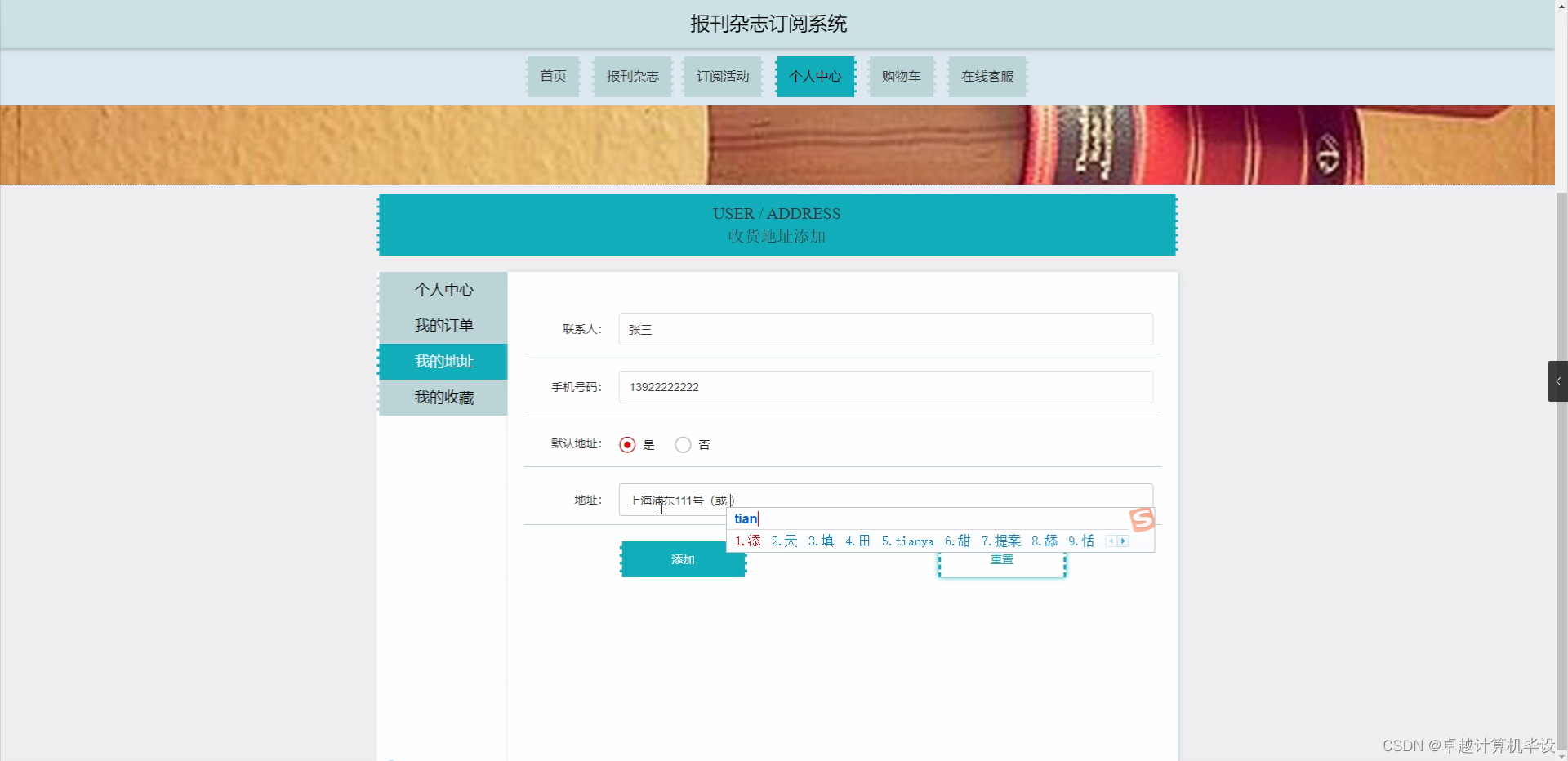The width and height of the screenshot is (1568, 761).
Task: Open 我的订单 in the sidebar
Action: 443,325
